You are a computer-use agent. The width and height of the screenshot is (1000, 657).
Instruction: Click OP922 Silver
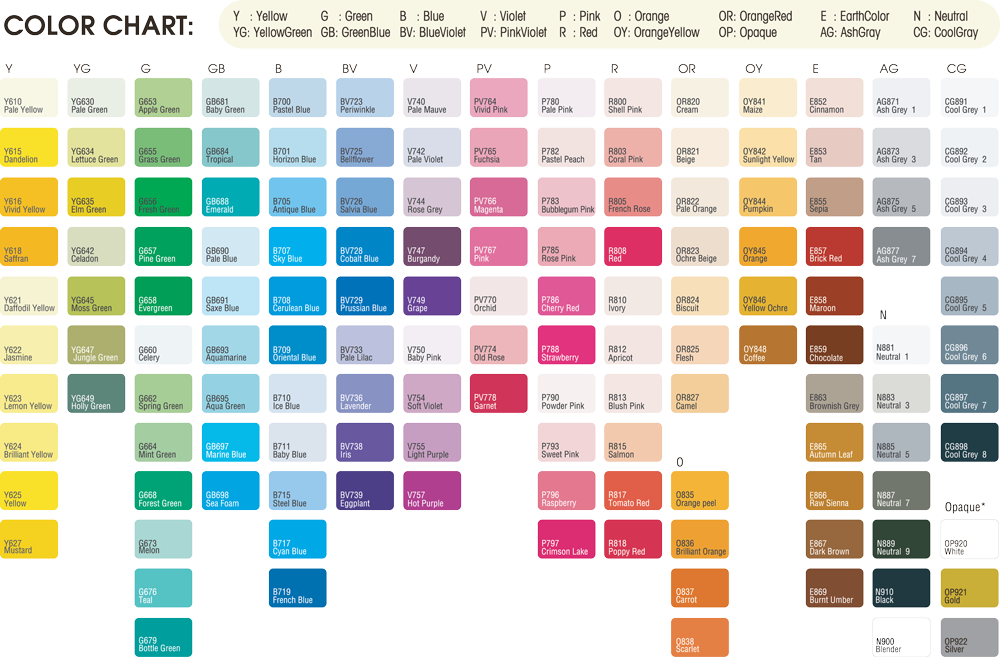point(968,636)
